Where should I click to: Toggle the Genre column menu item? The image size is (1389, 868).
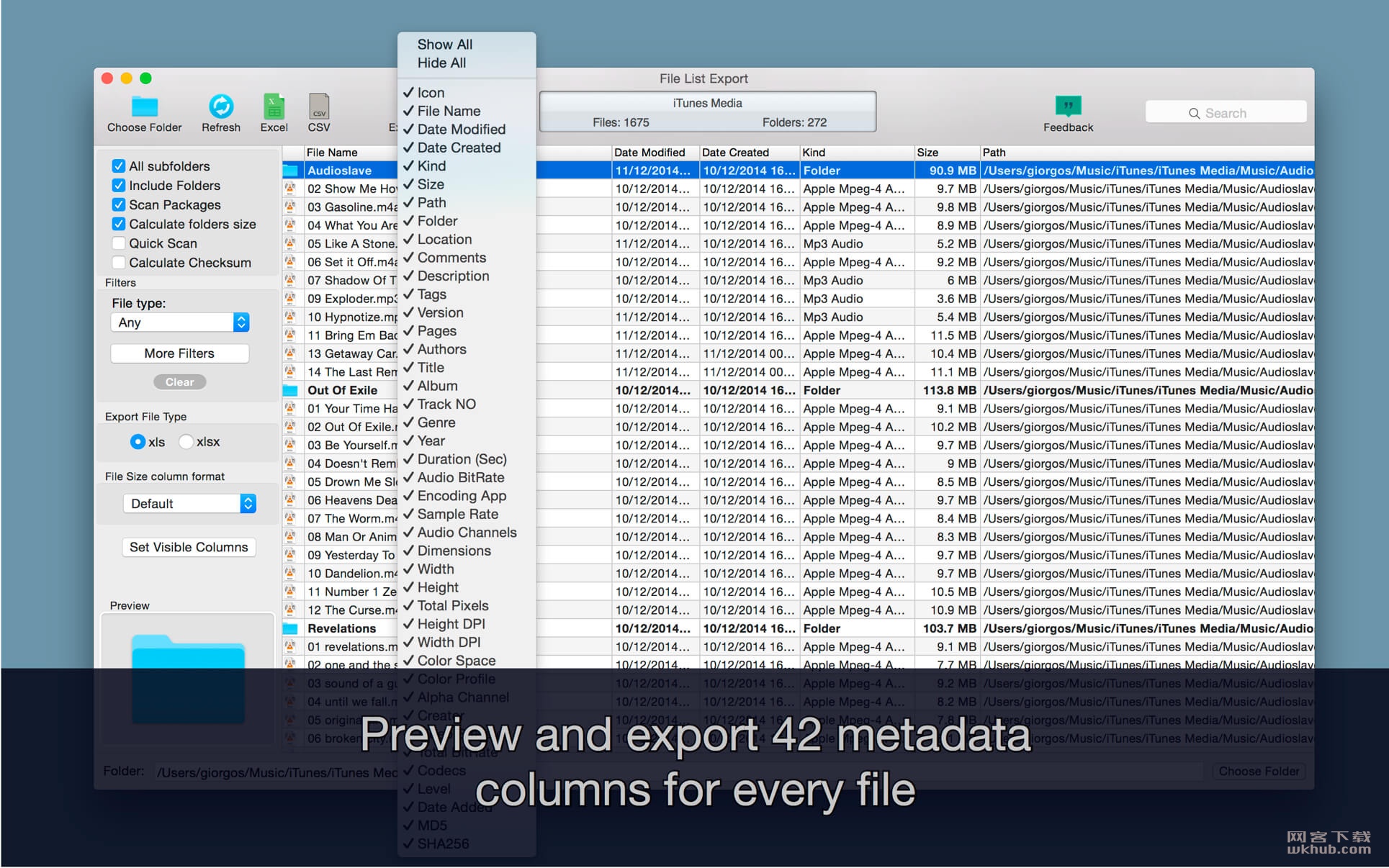tap(467, 422)
